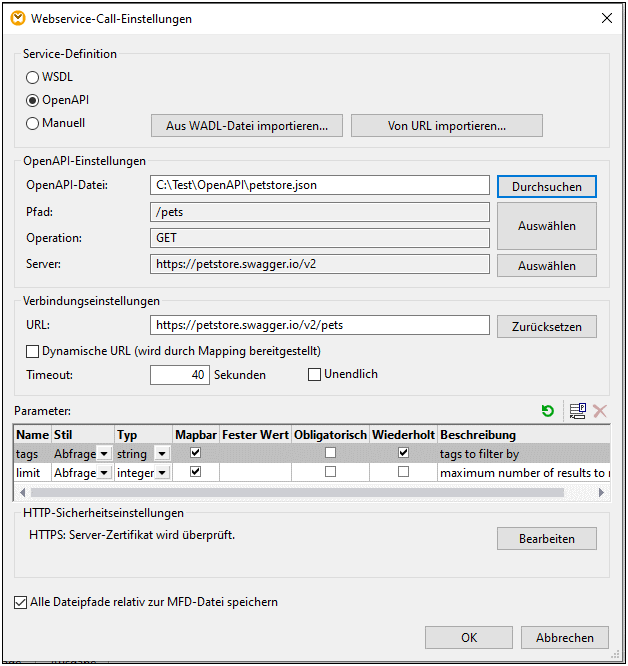The width and height of the screenshot is (628, 666).
Task: Click the scrollbar's right arrow
Action: pos(601,492)
